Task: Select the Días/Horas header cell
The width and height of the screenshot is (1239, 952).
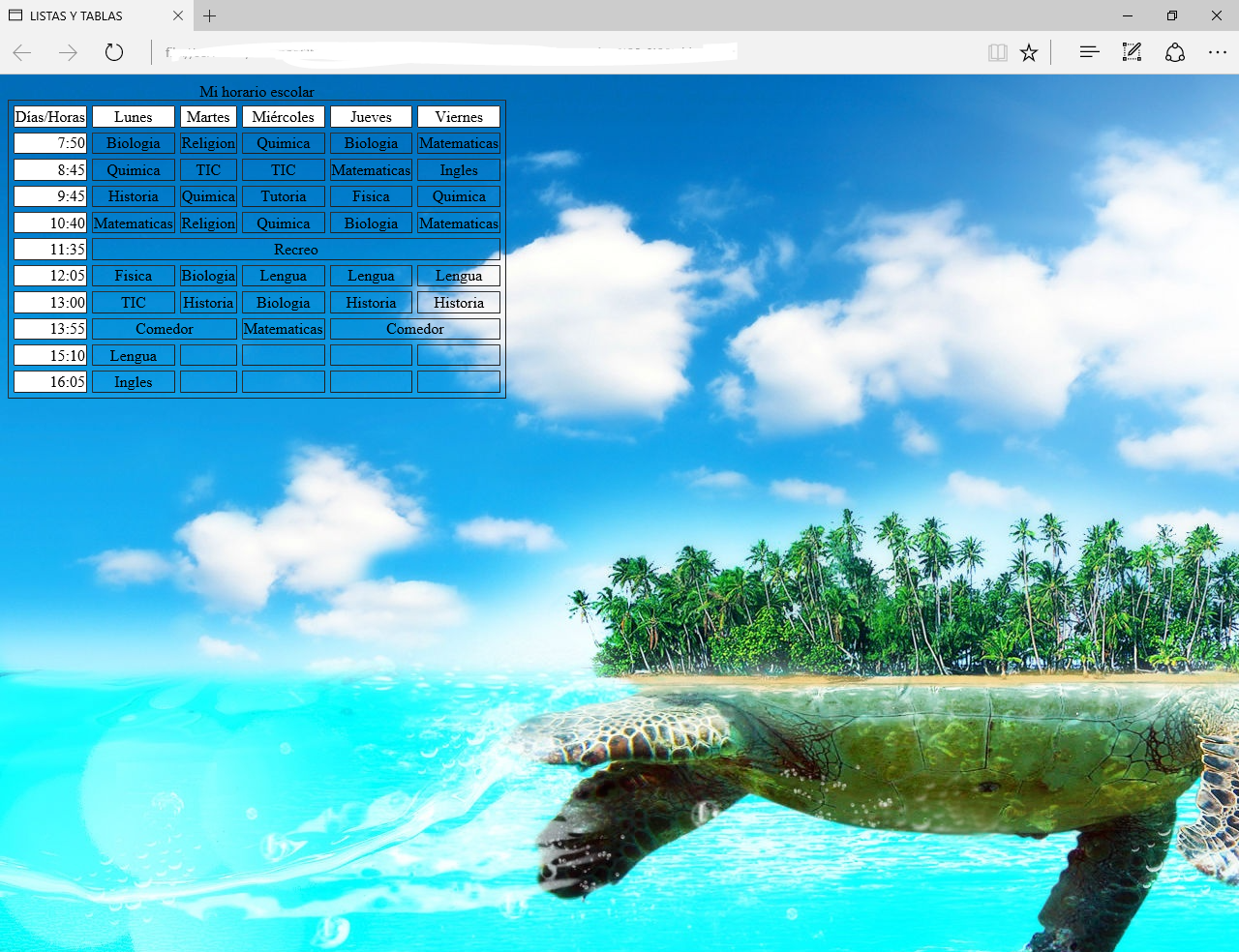Action: [x=49, y=116]
